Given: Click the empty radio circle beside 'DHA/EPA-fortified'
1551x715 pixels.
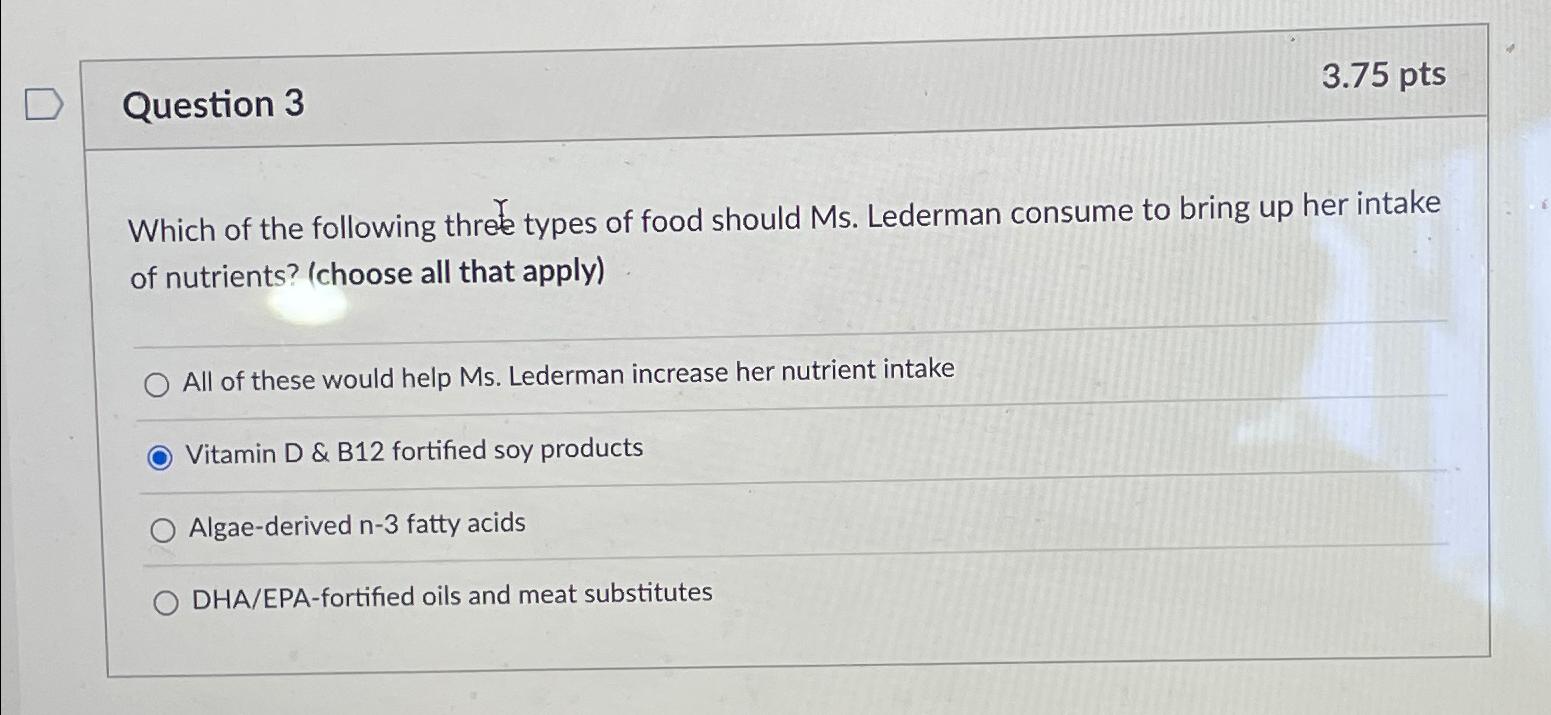Looking at the screenshot, I should click(165, 601).
